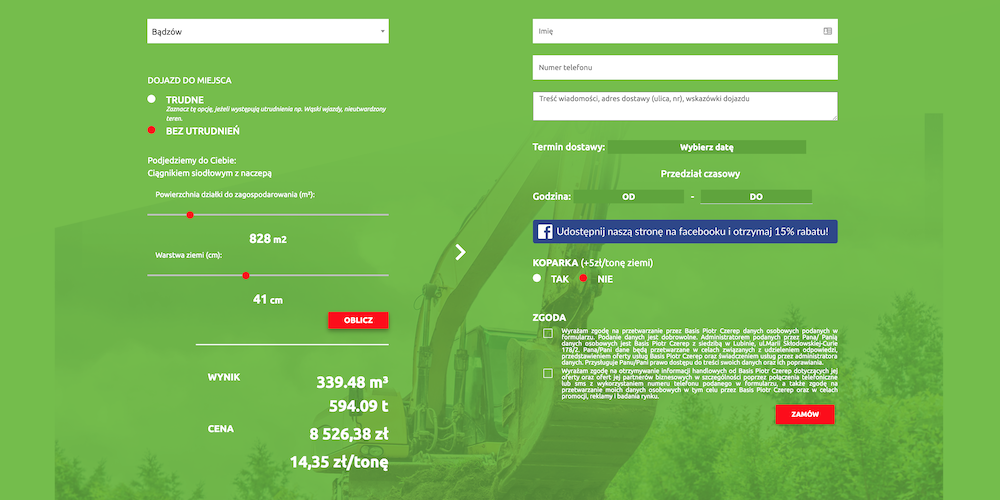Click the contact card icon in Imię field
The image size is (1000, 500).
pyautogui.click(x=827, y=31)
